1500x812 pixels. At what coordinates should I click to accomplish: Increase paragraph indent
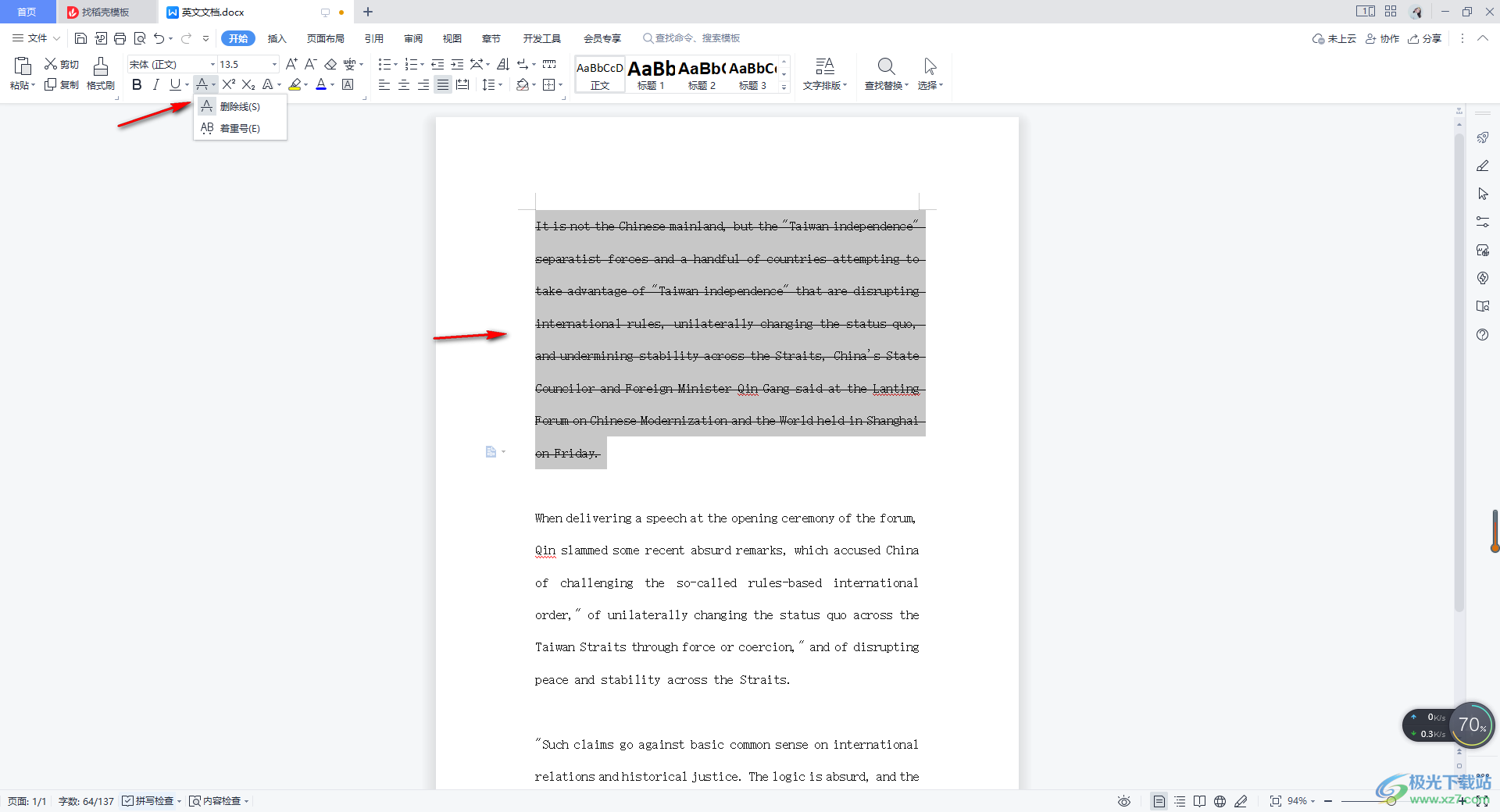click(457, 64)
